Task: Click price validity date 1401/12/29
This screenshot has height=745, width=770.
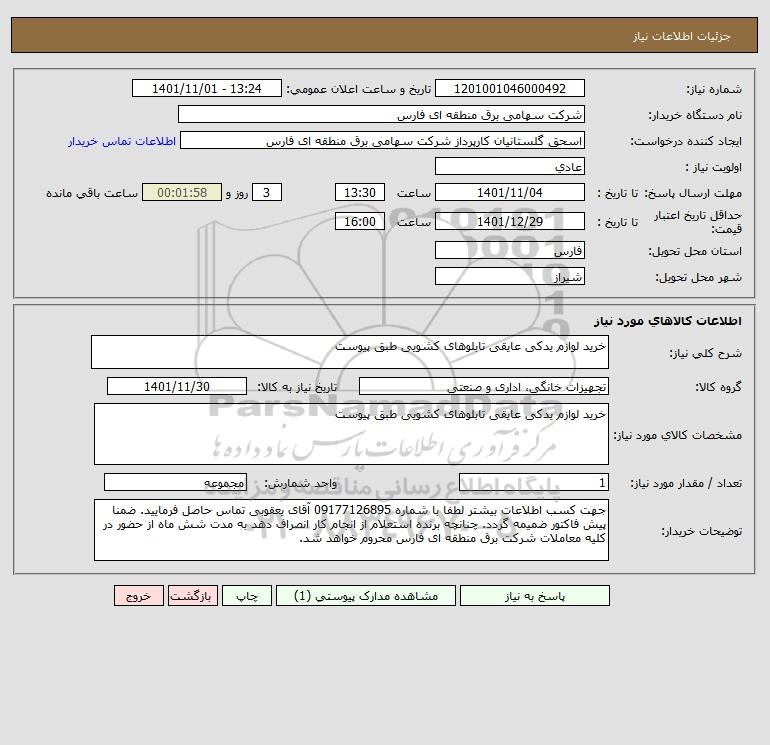Action: coord(510,221)
